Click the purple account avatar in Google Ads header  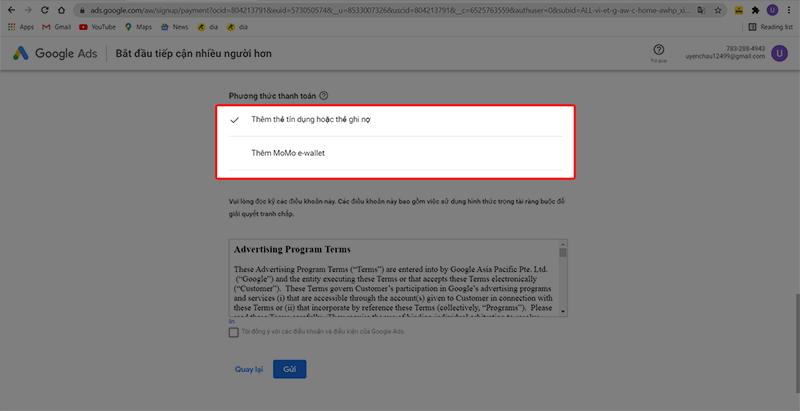click(x=779, y=53)
